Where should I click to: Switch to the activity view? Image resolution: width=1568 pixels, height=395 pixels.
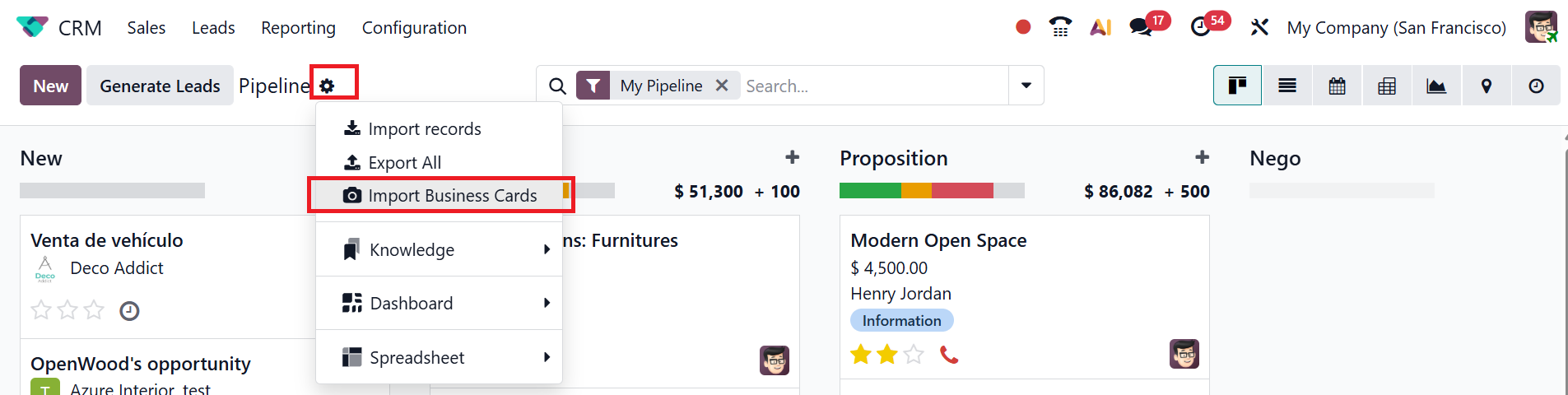(1536, 86)
